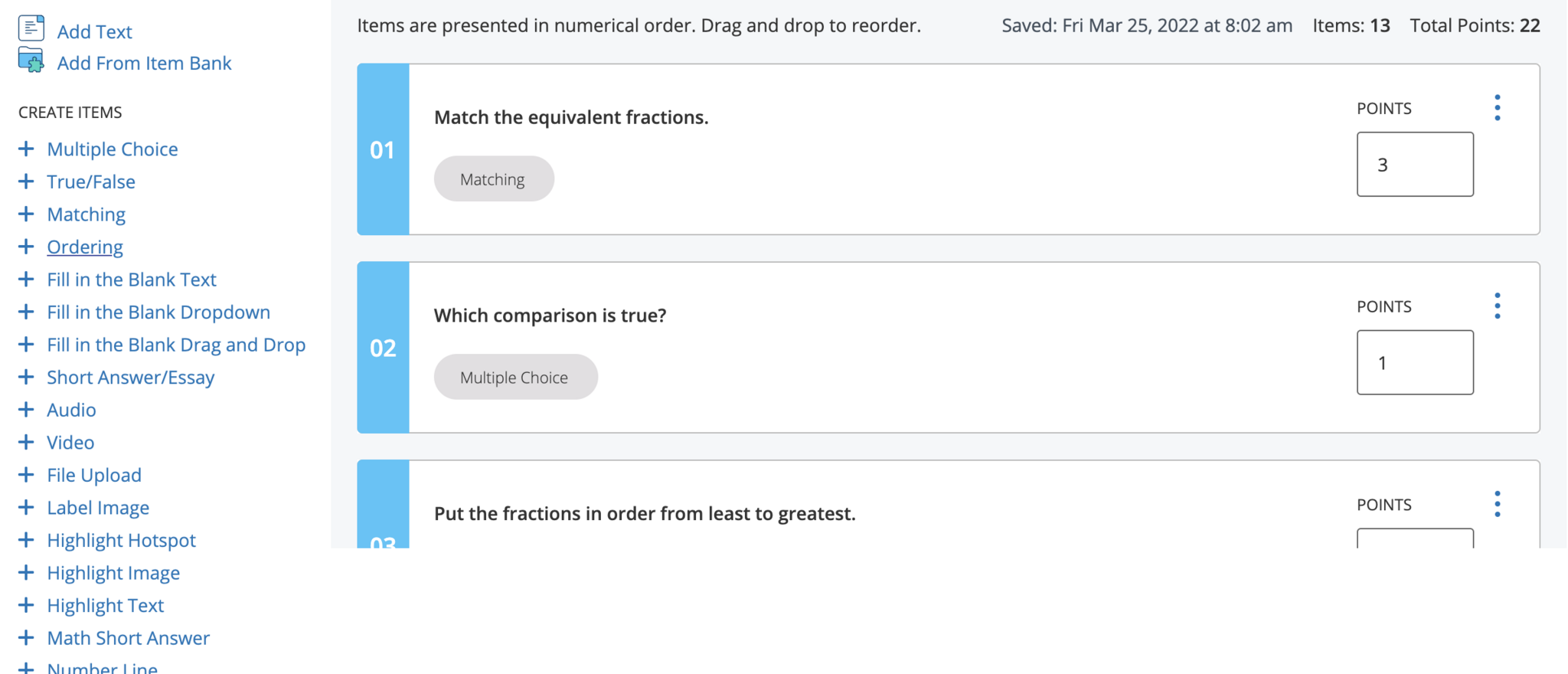
Task: Add a Short Answer/Essay item
Action: [130, 378]
